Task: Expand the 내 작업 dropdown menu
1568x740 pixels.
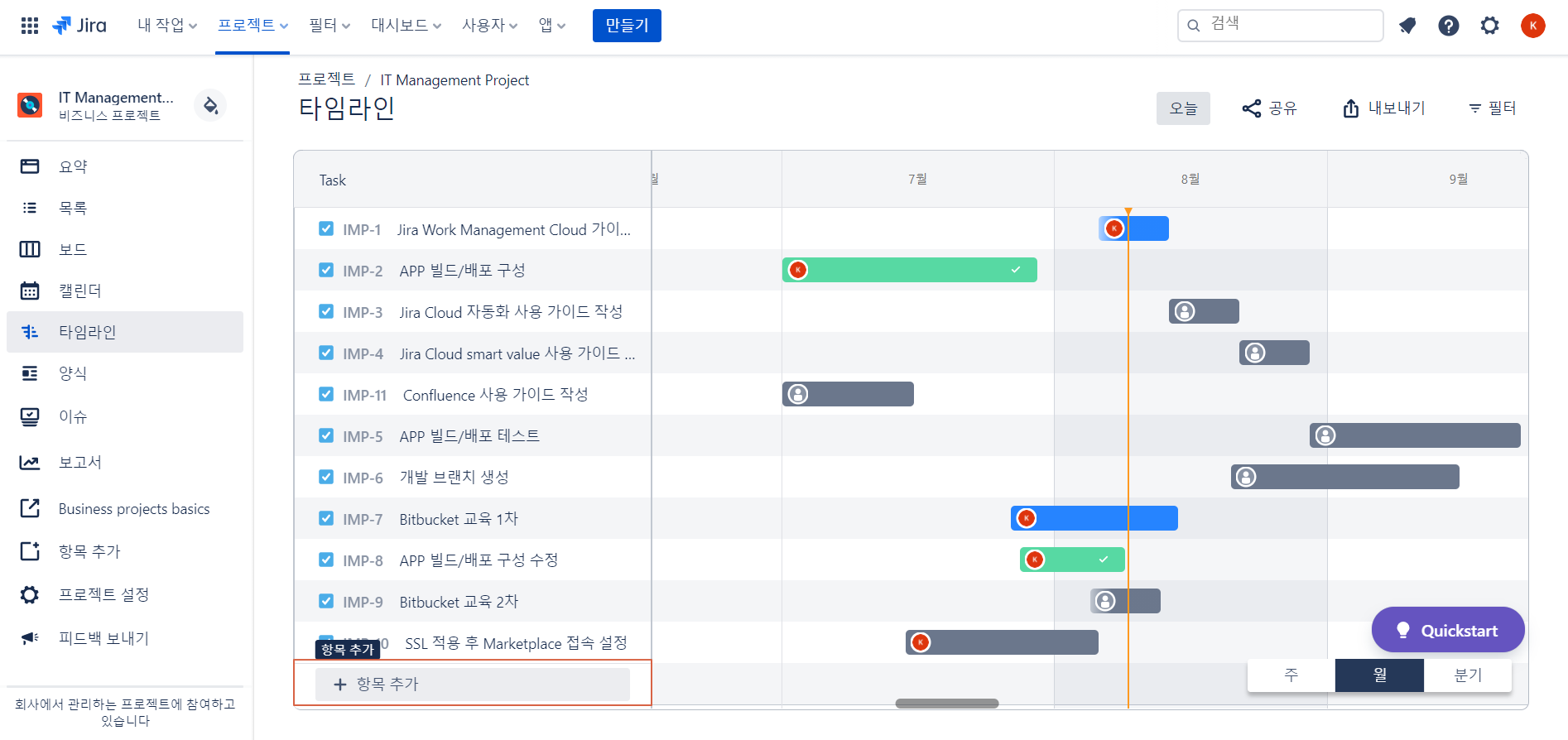Action: point(167,26)
